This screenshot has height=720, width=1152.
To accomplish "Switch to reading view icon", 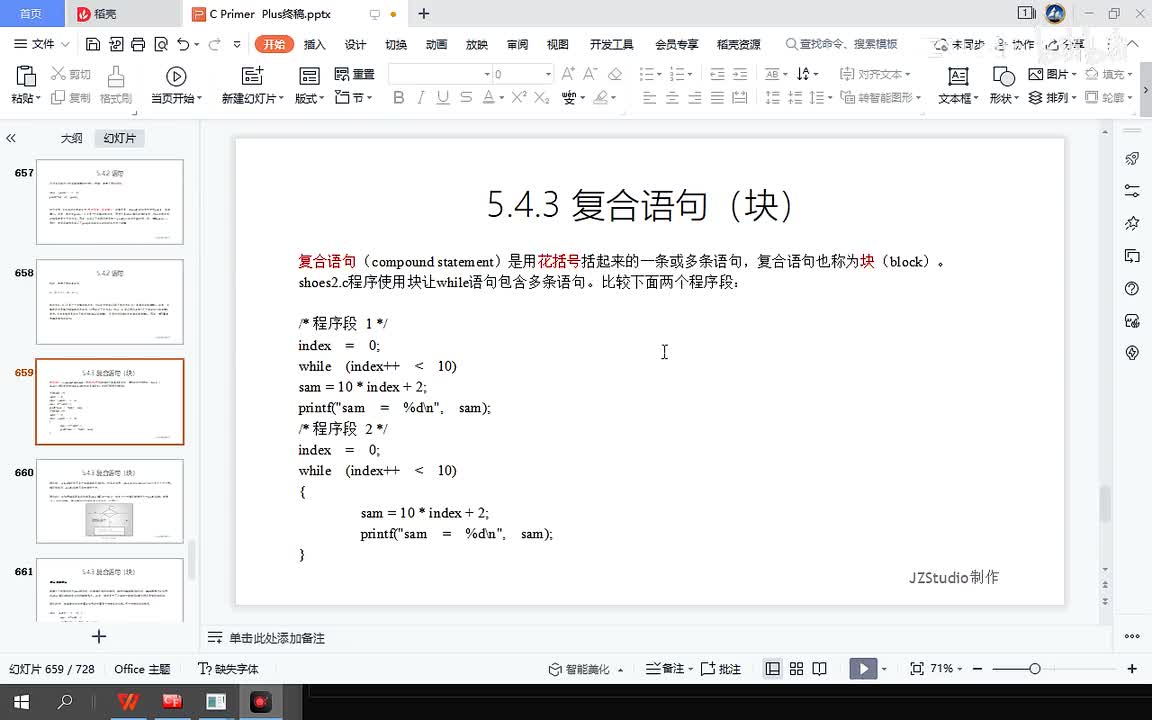I will click(x=820, y=669).
